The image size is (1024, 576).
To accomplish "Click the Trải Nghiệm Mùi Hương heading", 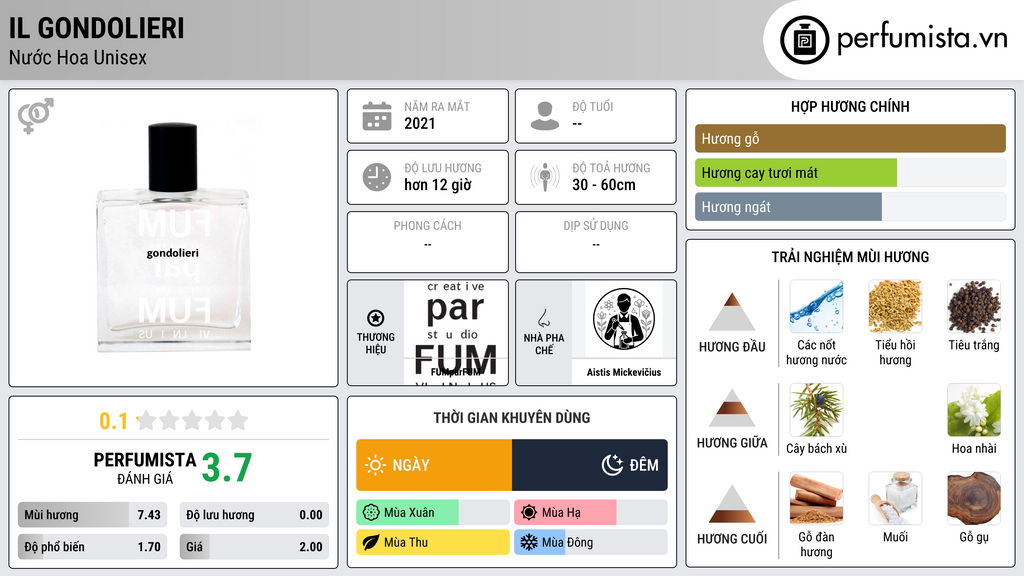I will pyautogui.click(x=850, y=257).
